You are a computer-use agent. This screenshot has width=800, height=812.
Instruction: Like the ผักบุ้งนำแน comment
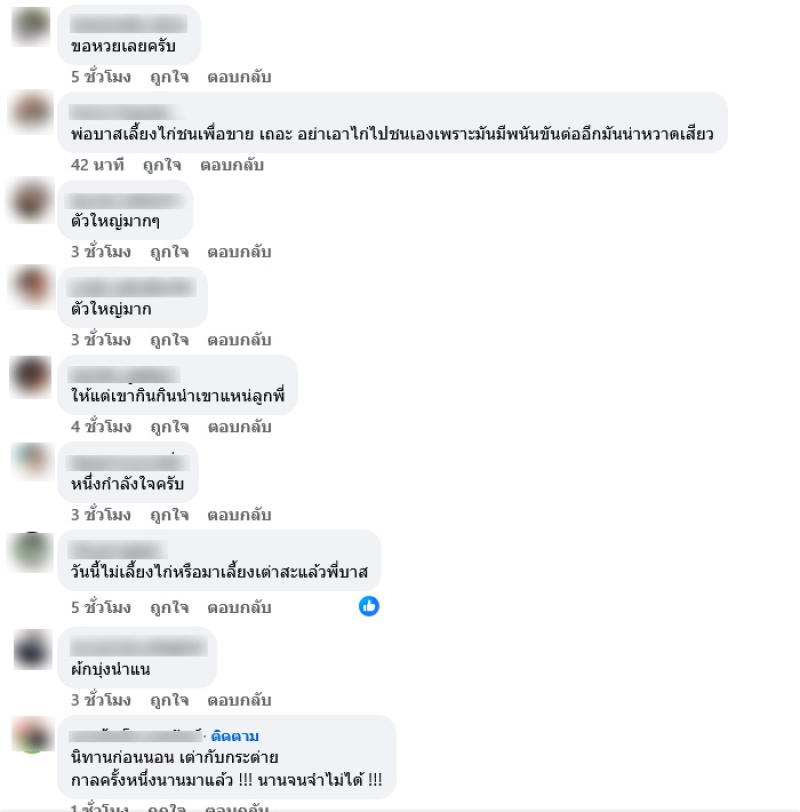click(169, 700)
